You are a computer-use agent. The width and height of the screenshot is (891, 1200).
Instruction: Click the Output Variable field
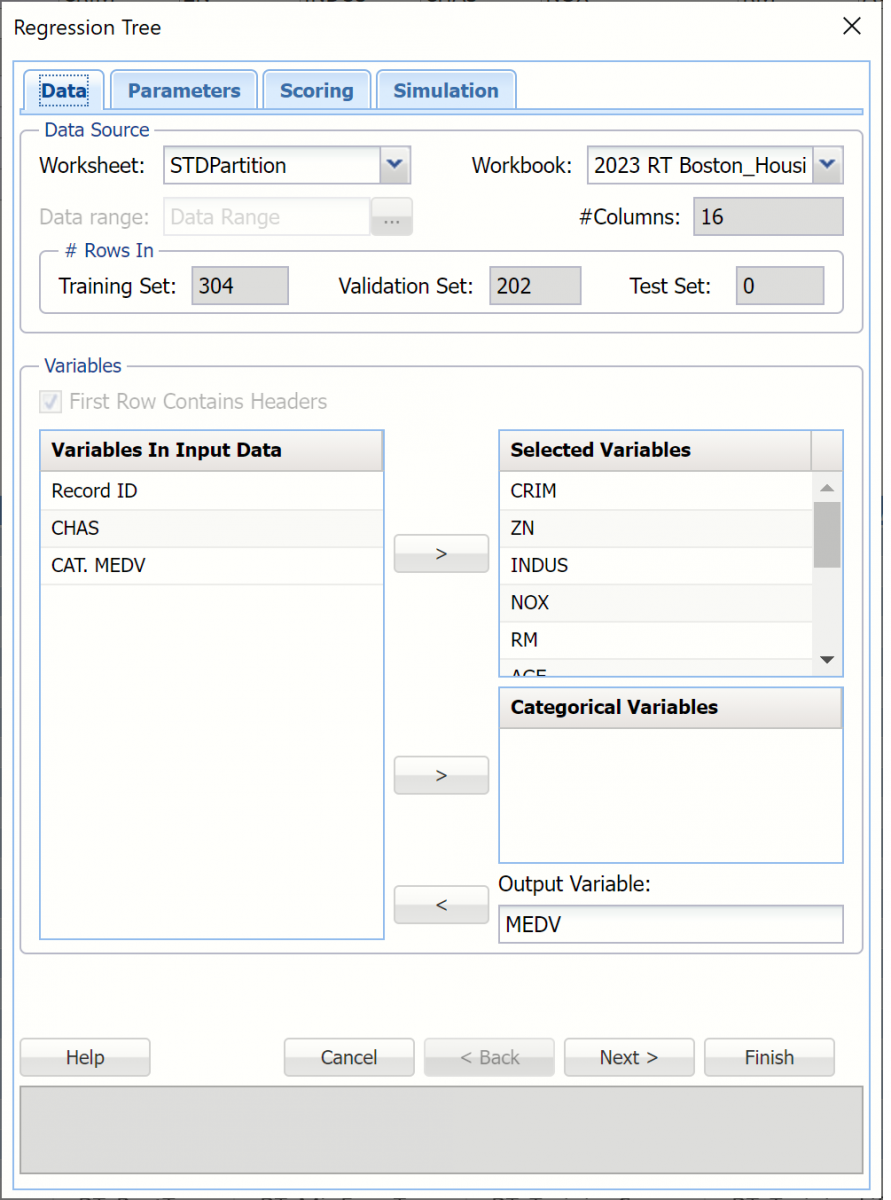coord(670,925)
